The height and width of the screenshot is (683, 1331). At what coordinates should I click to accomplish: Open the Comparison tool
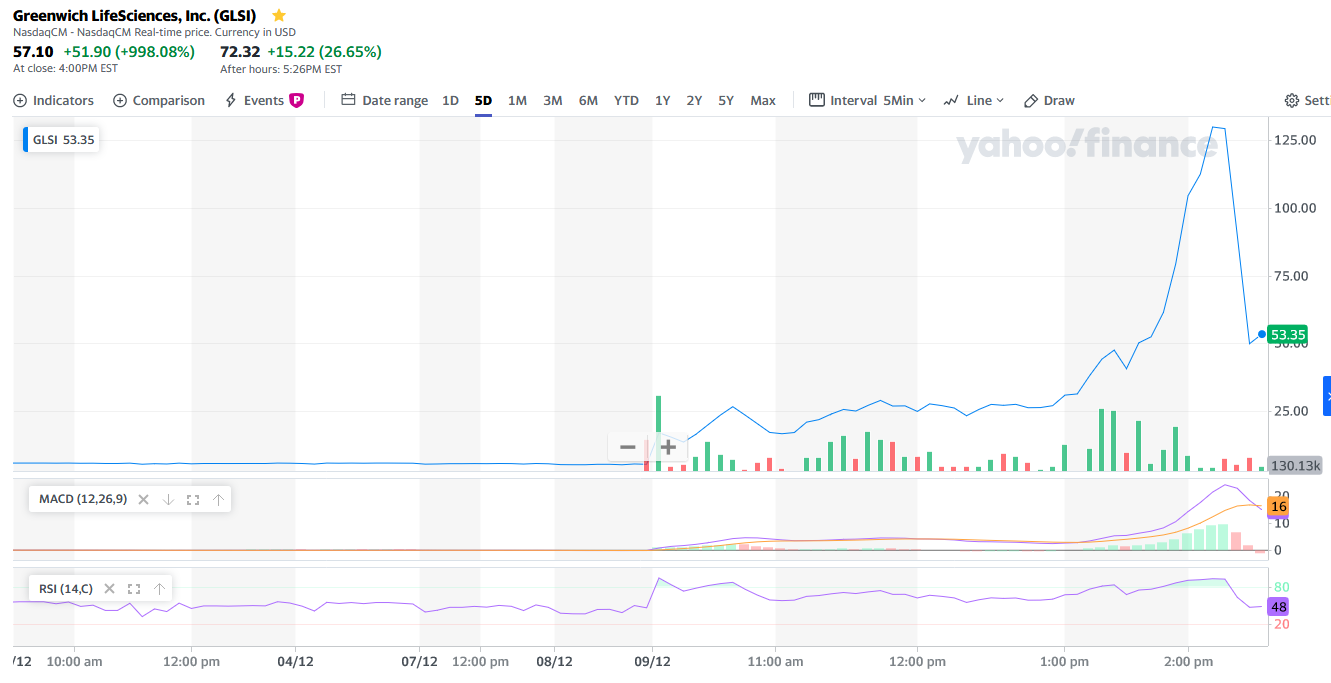click(x=159, y=100)
